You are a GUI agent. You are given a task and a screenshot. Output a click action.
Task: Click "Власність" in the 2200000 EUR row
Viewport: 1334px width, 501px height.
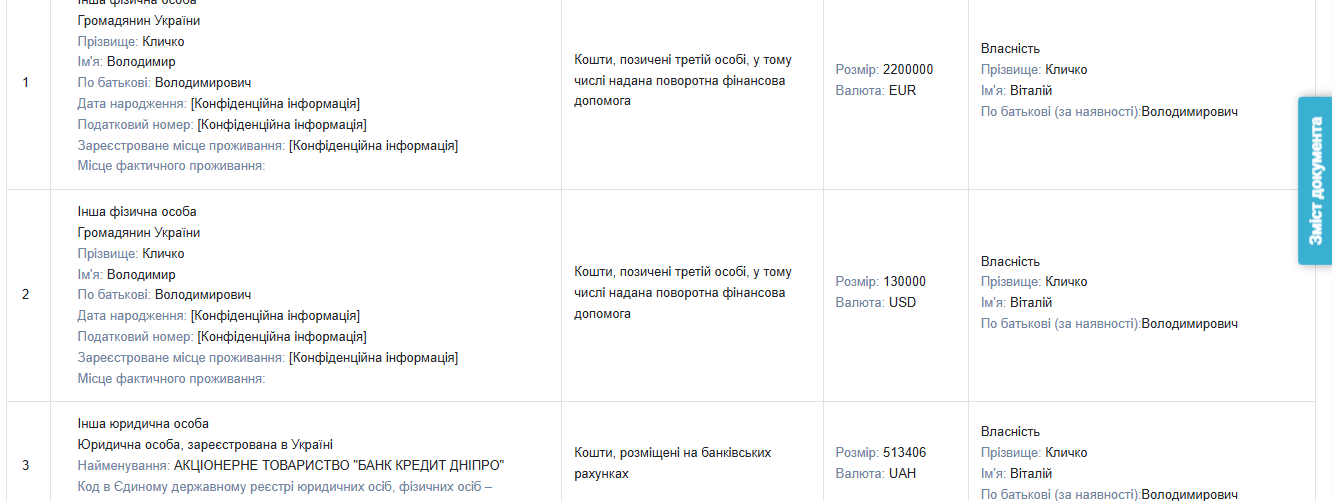(x=1010, y=49)
